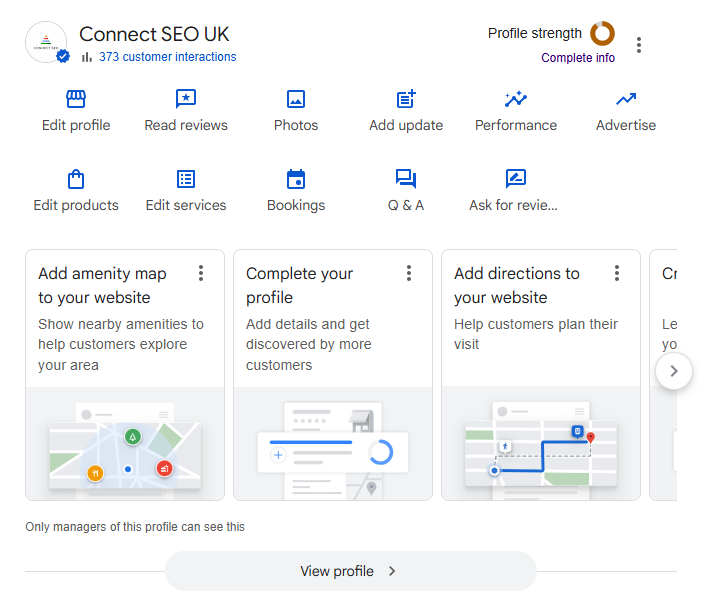Click Add update post icon
Image resolution: width=701 pixels, height=607 pixels.
click(406, 99)
